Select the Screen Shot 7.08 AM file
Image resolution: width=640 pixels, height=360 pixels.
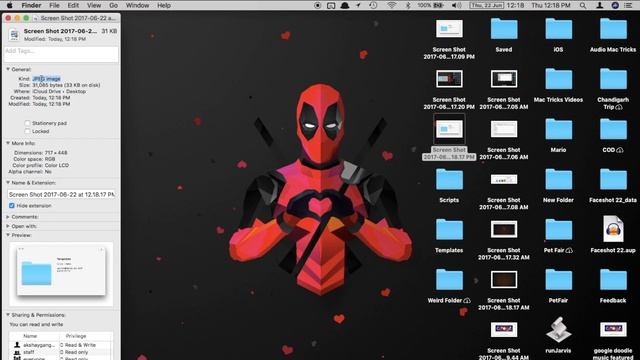coord(504,179)
